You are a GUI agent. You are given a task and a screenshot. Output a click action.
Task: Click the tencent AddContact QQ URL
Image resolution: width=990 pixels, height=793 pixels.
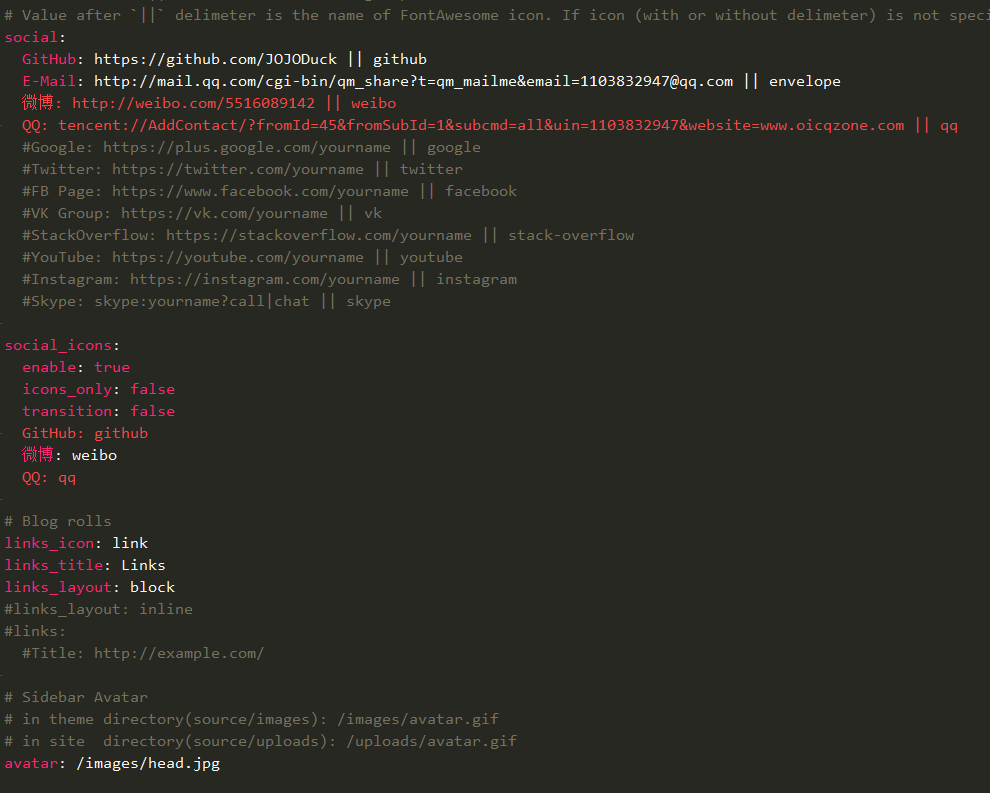(x=480, y=125)
